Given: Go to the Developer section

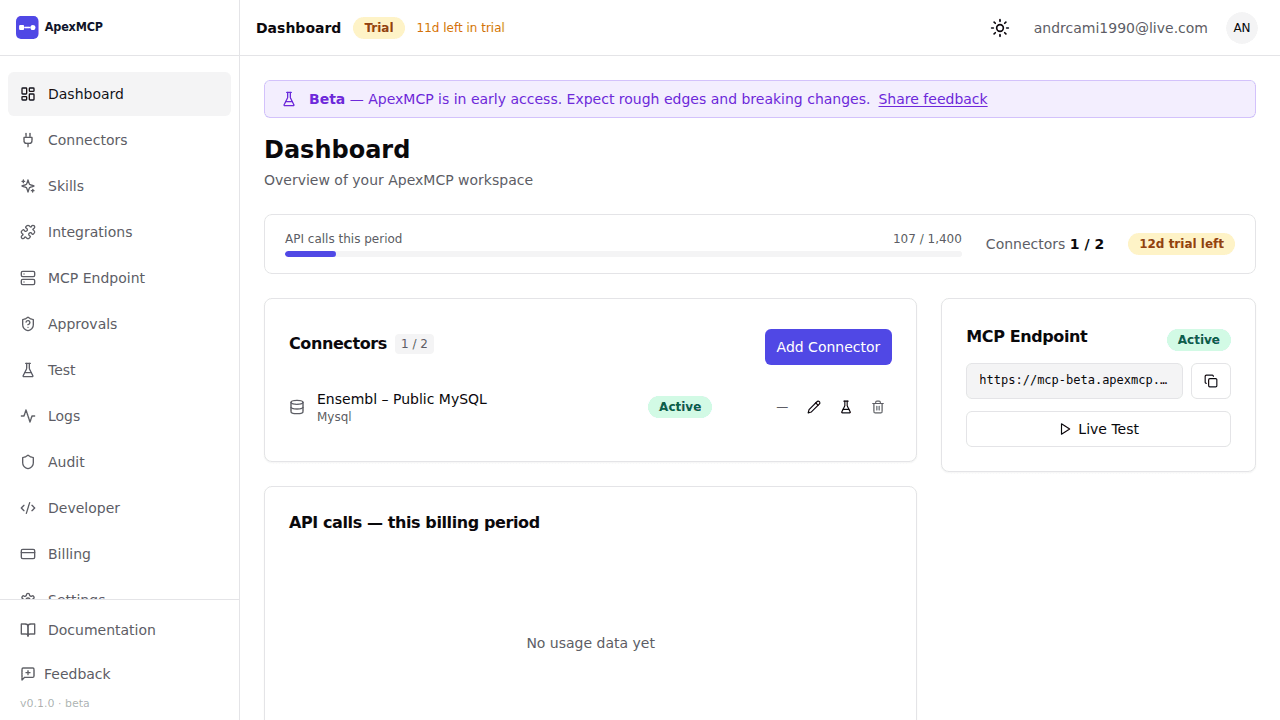Looking at the screenshot, I should 119,508.
